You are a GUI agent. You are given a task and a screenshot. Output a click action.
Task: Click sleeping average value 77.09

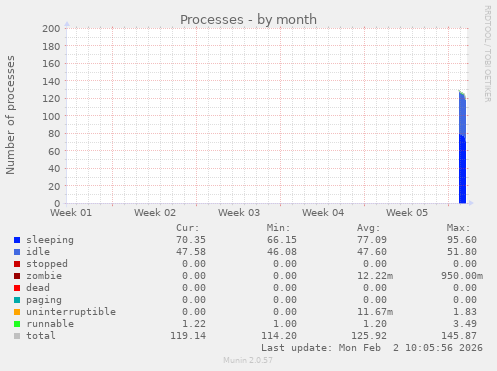coord(372,240)
